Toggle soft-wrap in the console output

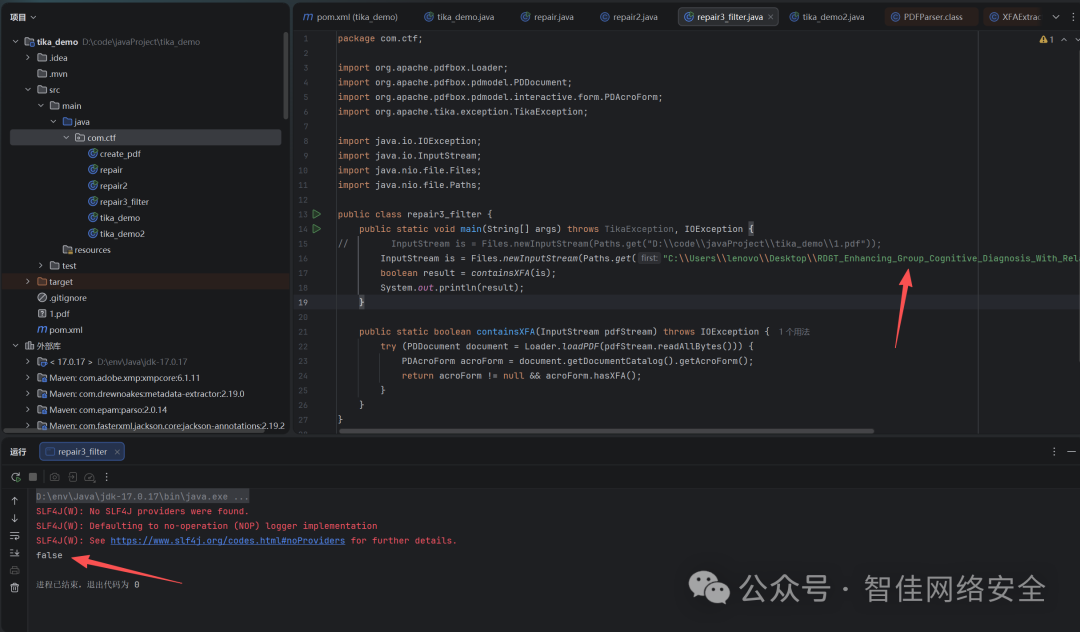coord(14,536)
